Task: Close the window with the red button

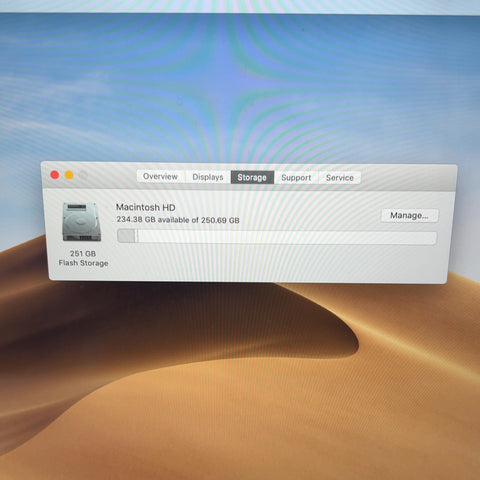Action: (55, 175)
